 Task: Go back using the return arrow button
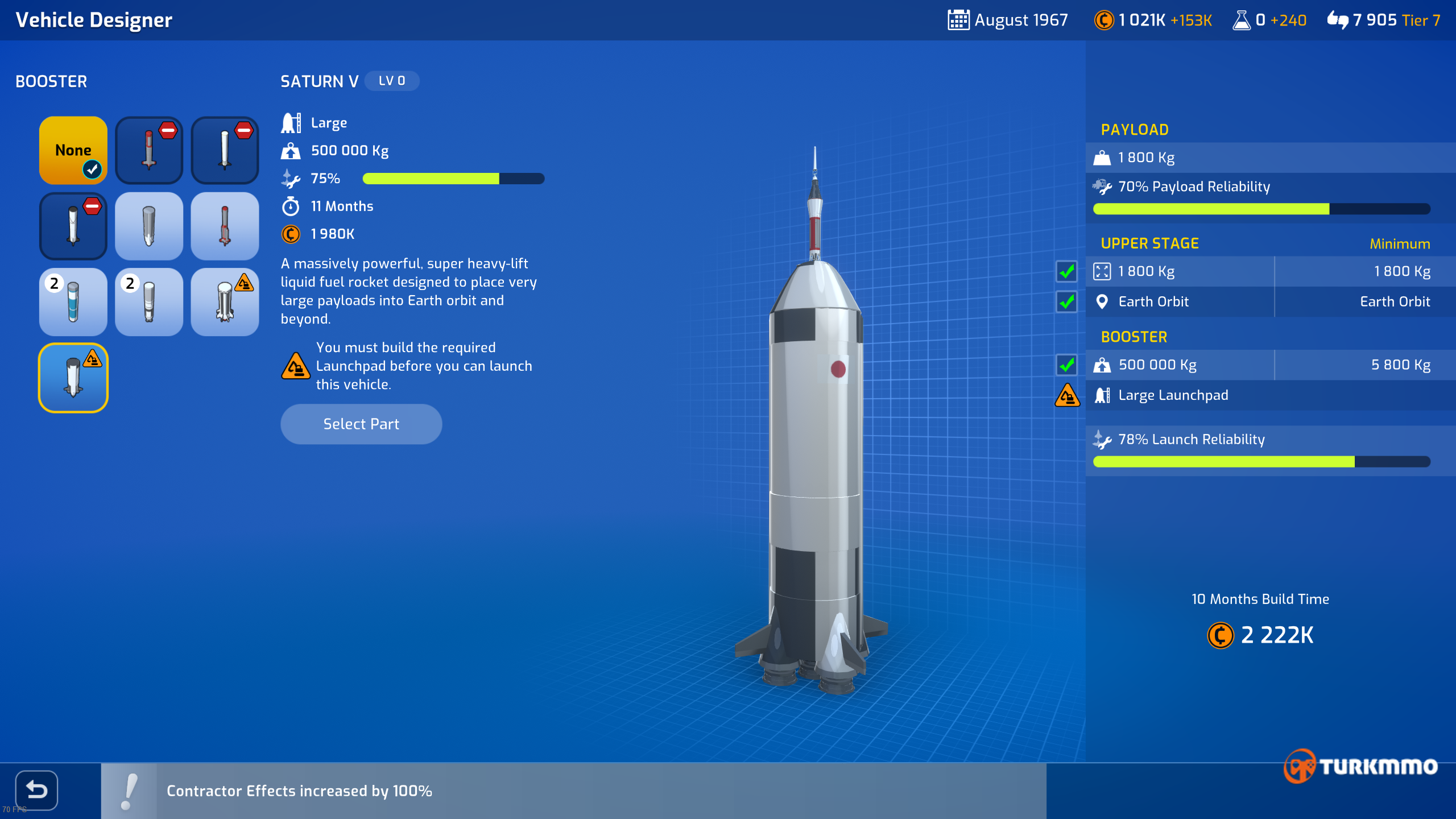point(36,790)
